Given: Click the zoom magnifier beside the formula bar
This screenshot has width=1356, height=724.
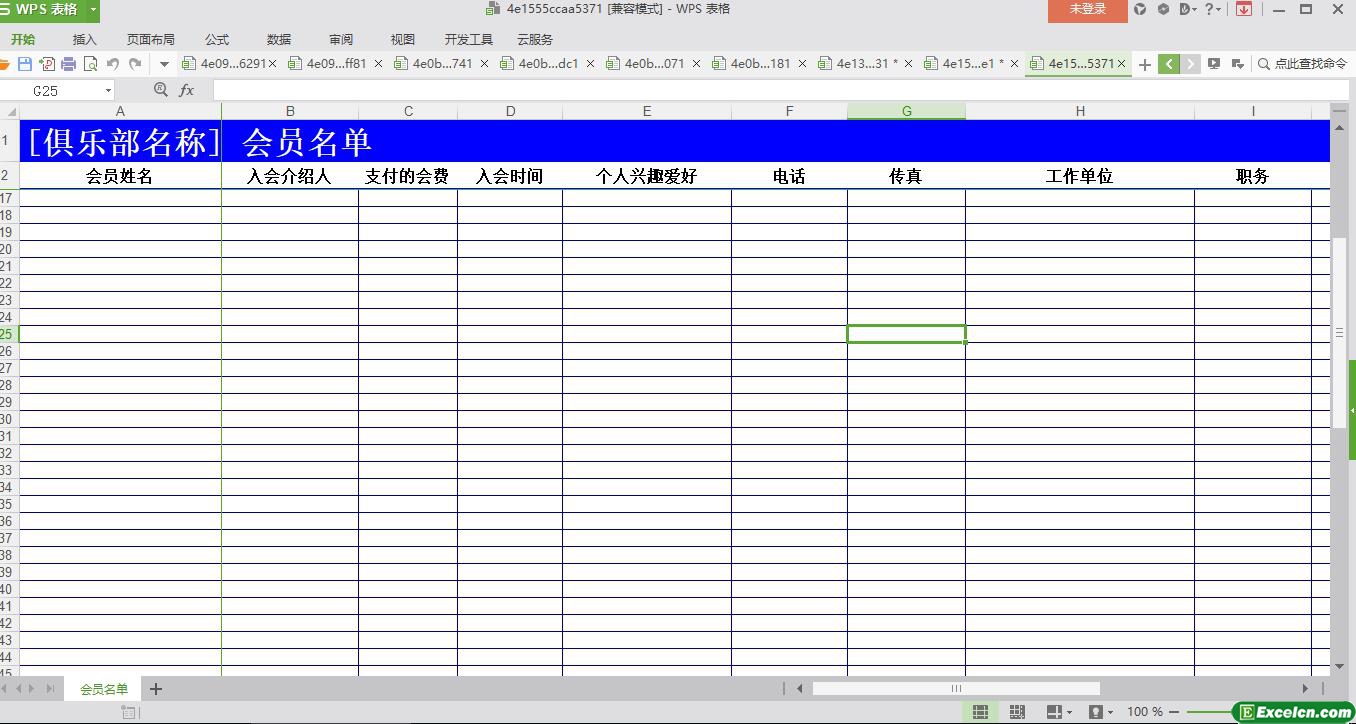Looking at the screenshot, I should point(160,90).
